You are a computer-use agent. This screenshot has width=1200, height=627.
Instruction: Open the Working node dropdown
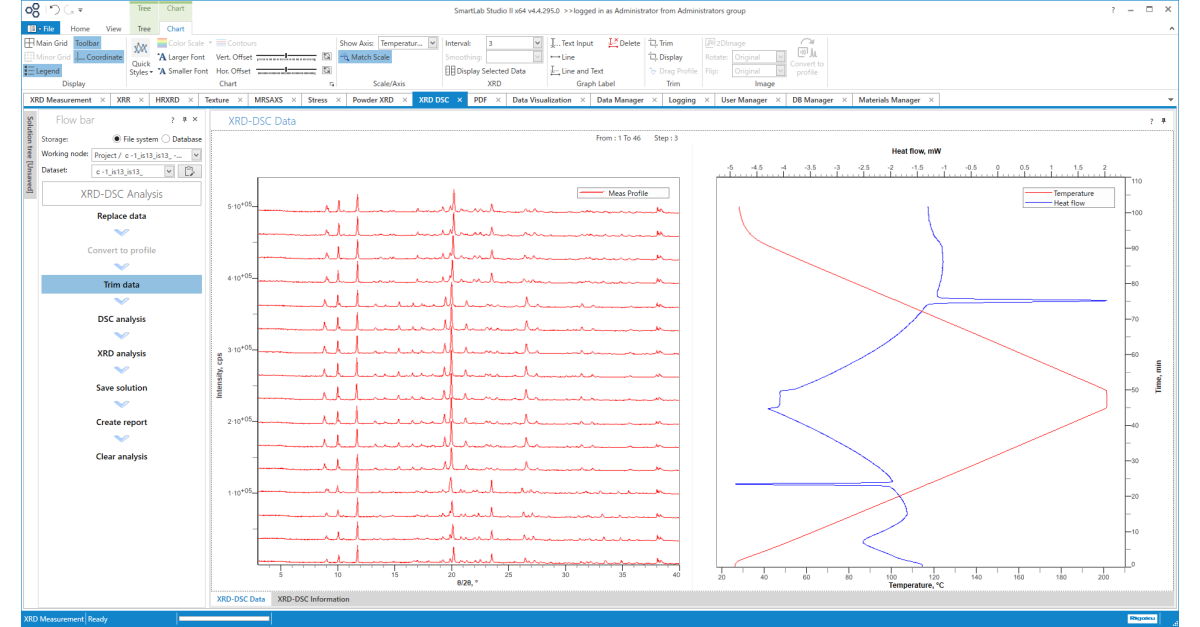pyautogui.click(x=196, y=155)
